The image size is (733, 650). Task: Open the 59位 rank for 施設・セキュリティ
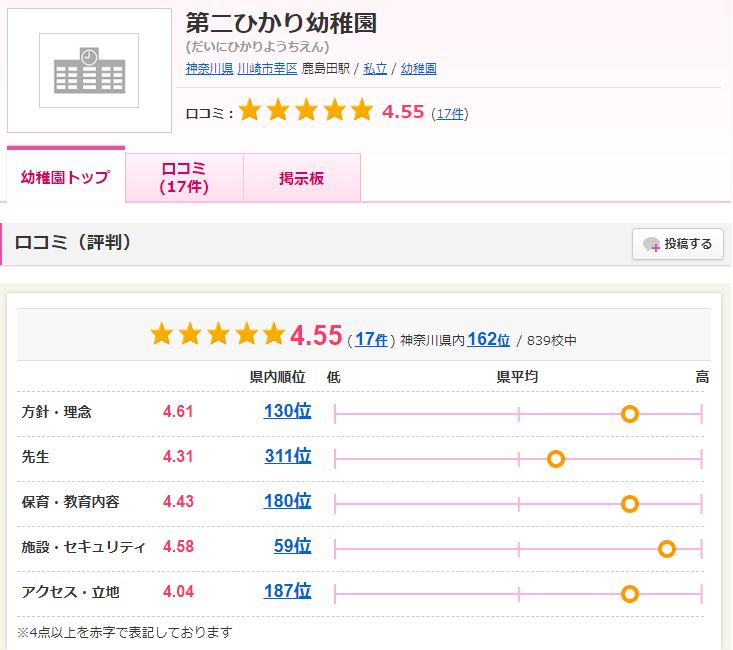293,545
